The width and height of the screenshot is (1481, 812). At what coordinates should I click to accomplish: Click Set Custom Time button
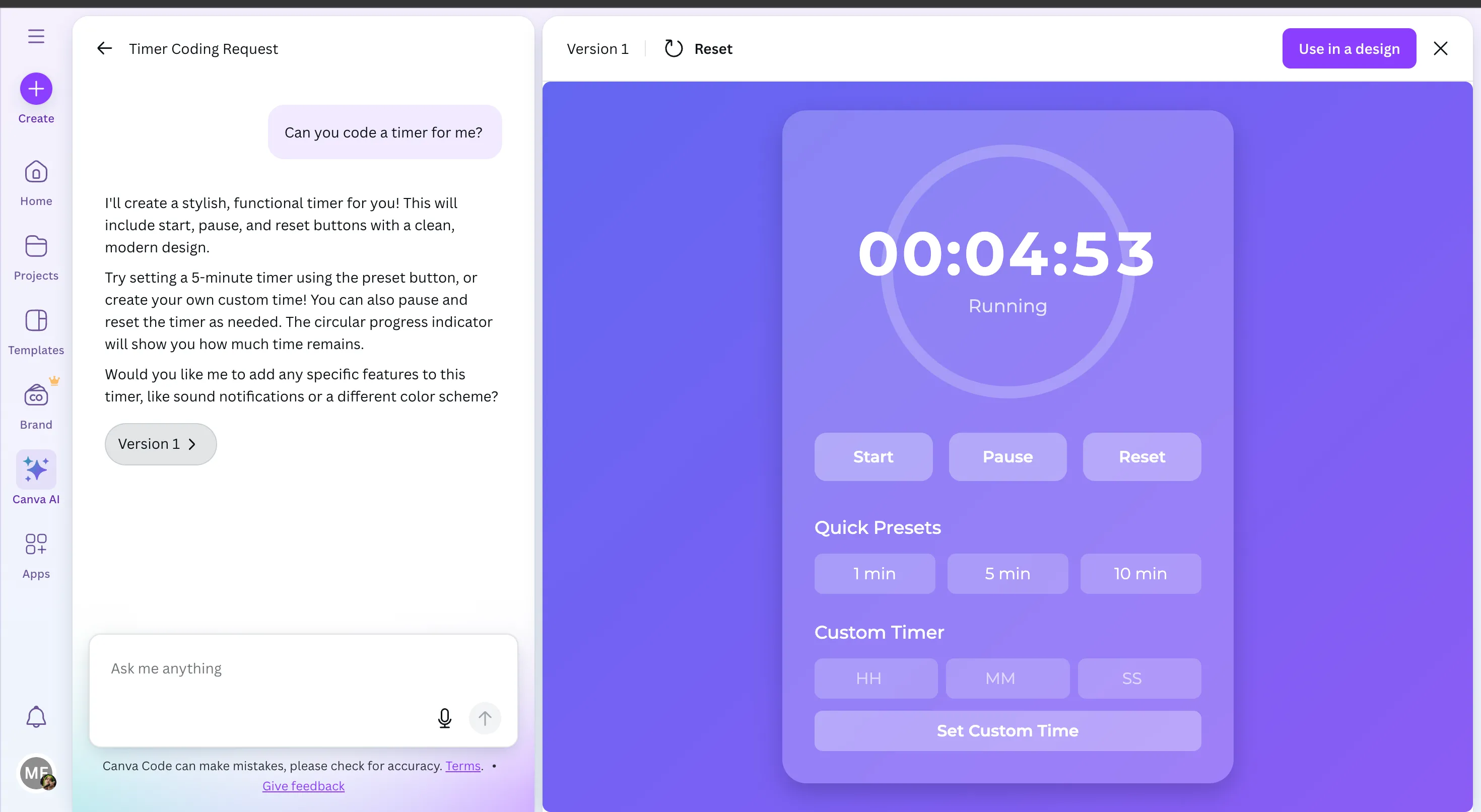(x=1007, y=730)
